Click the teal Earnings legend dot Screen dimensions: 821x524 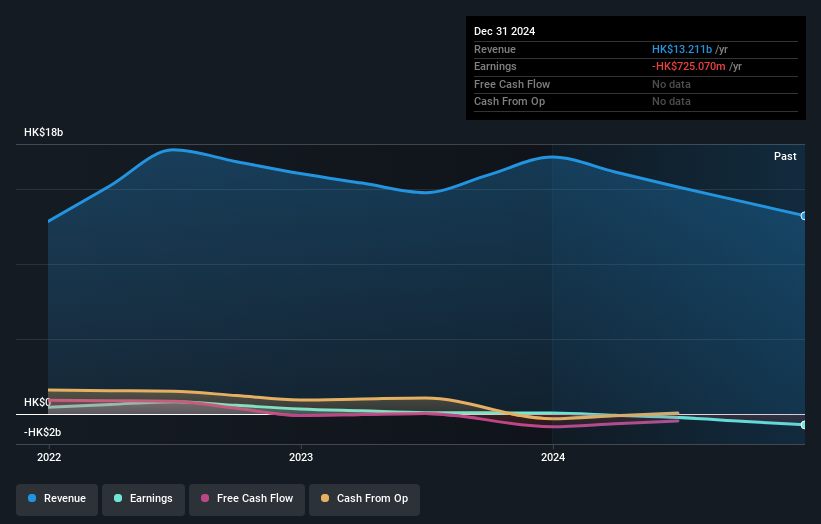(x=118, y=498)
